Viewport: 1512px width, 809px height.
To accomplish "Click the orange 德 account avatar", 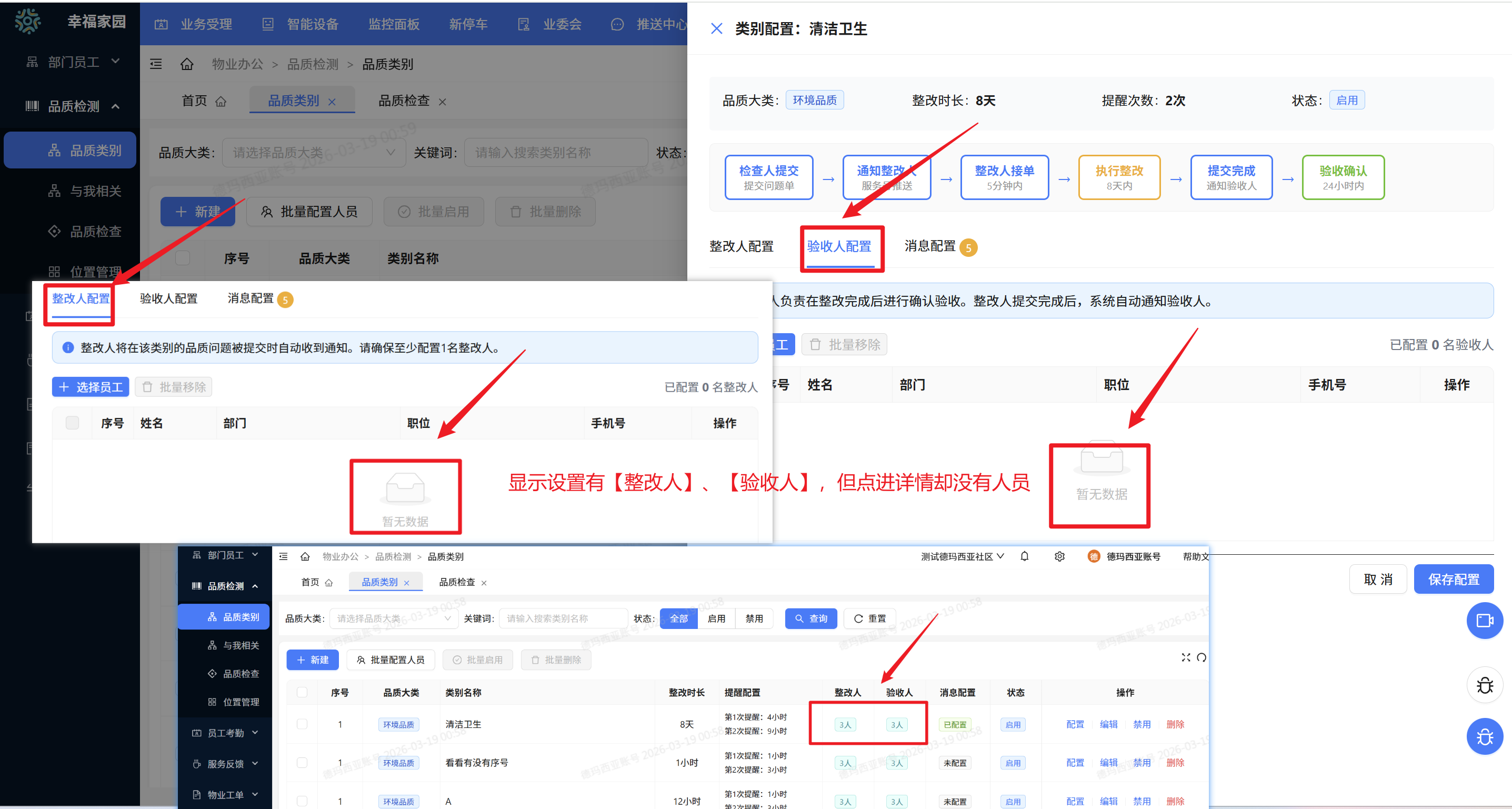I will (x=1094, y=556).
